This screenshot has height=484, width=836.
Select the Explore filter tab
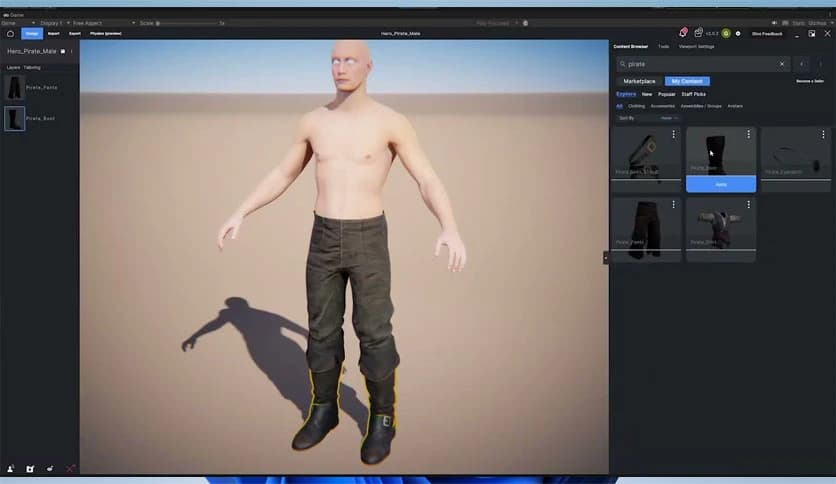[x=626, y=94]
